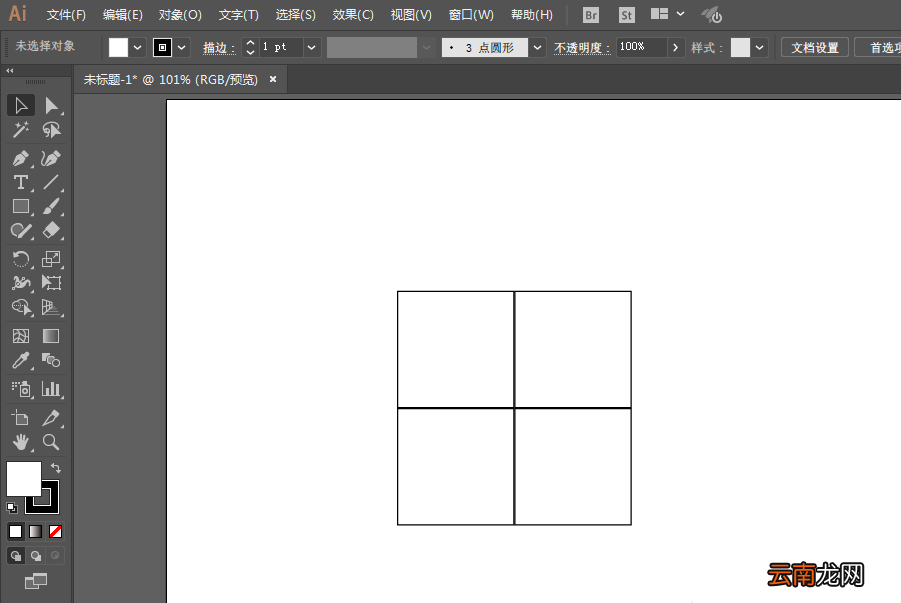This screenshot has width=901, height=603.
Task: Open Adobe Stock via St icon
Action: tap(627, 16)
